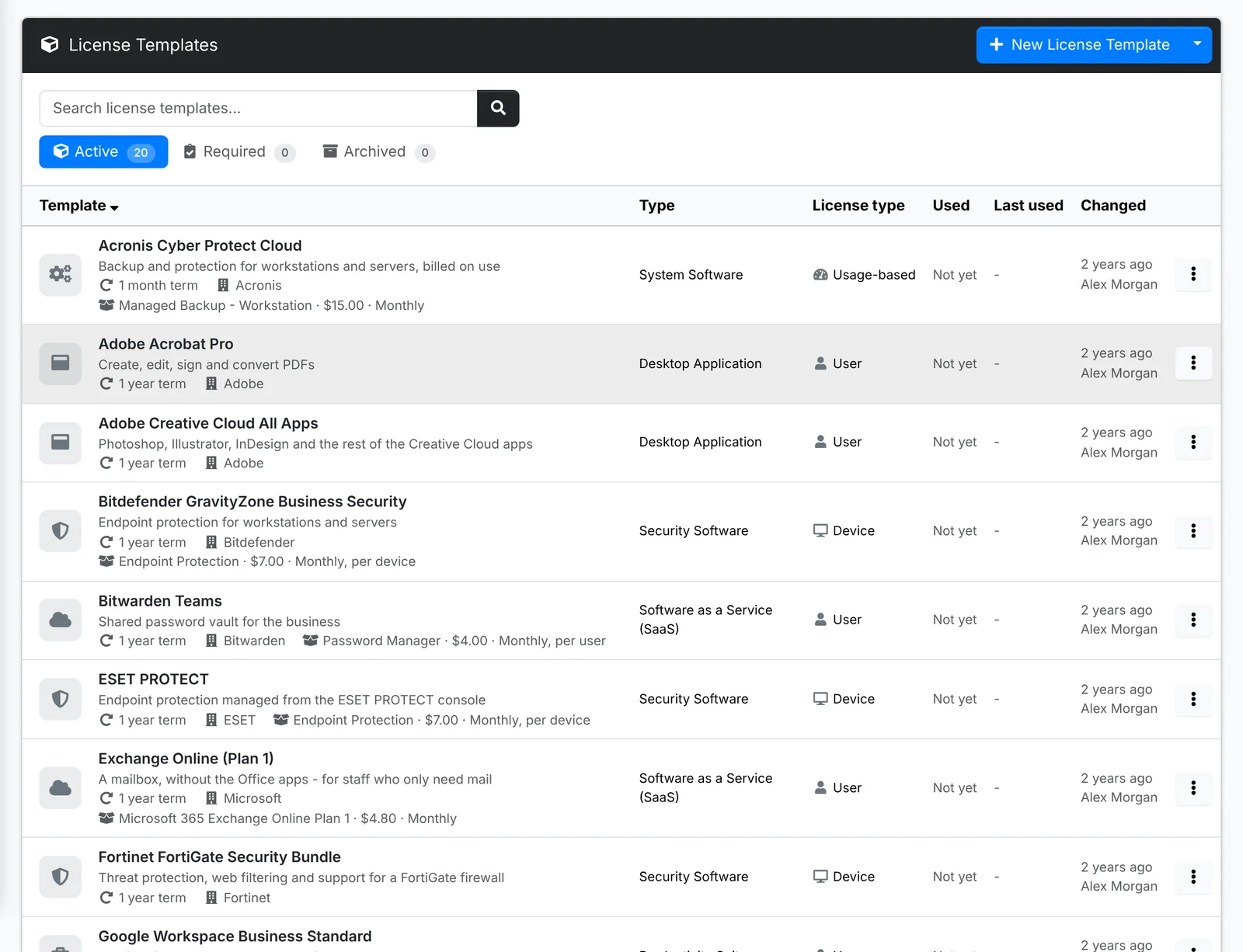
Task: Click gears icon of Acronis Cyber Protect Cloud
Action: pyautogui.click(x=61, y=274)
